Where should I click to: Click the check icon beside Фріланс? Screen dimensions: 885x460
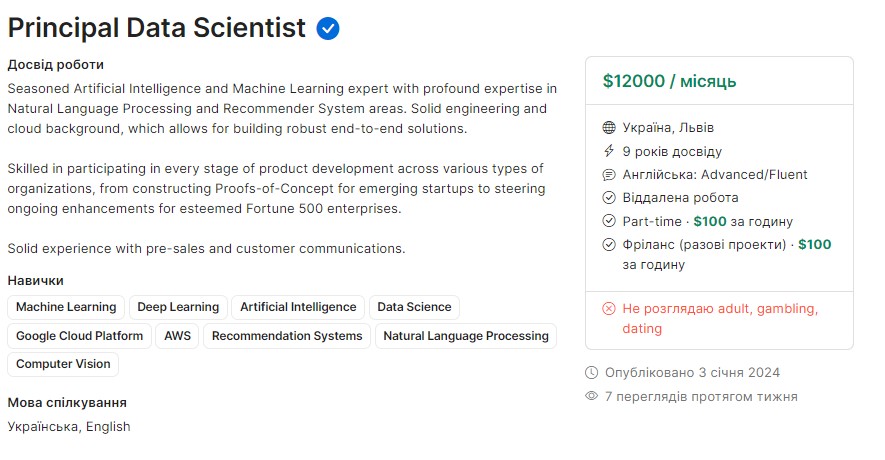608,244
